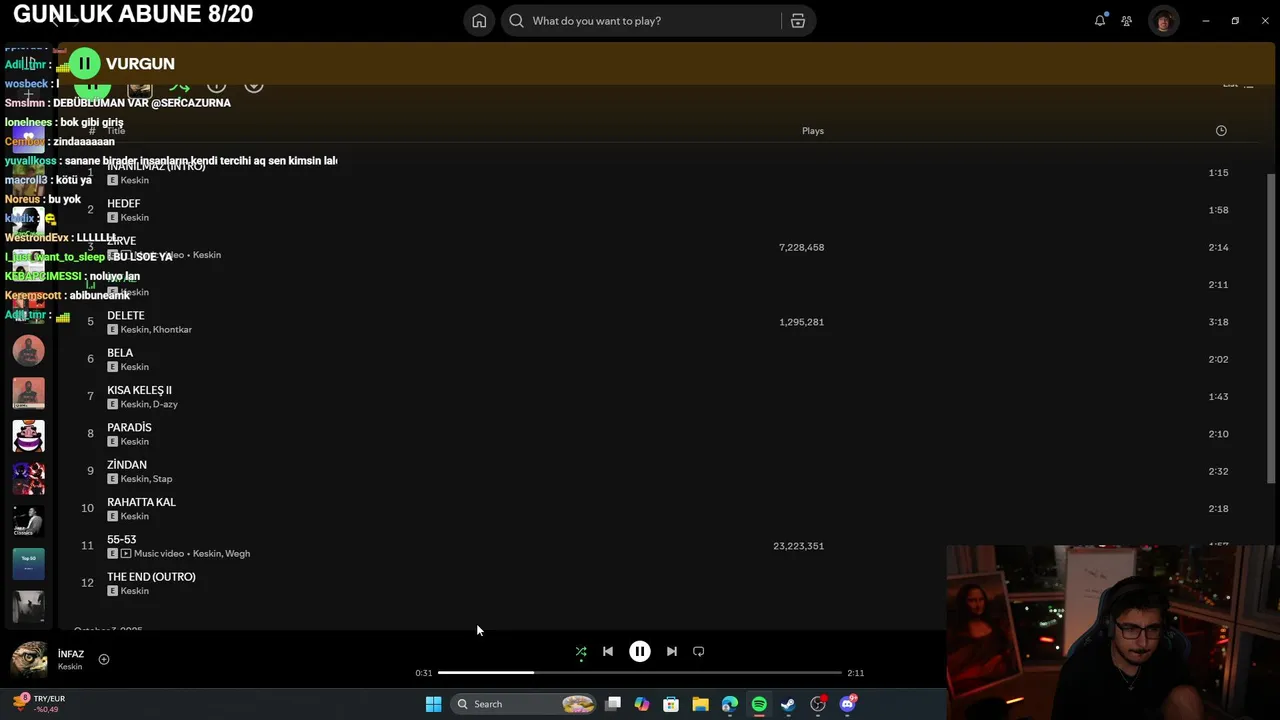
Task: Click the Windows taskbar Search box
Action: coord(524,704)
